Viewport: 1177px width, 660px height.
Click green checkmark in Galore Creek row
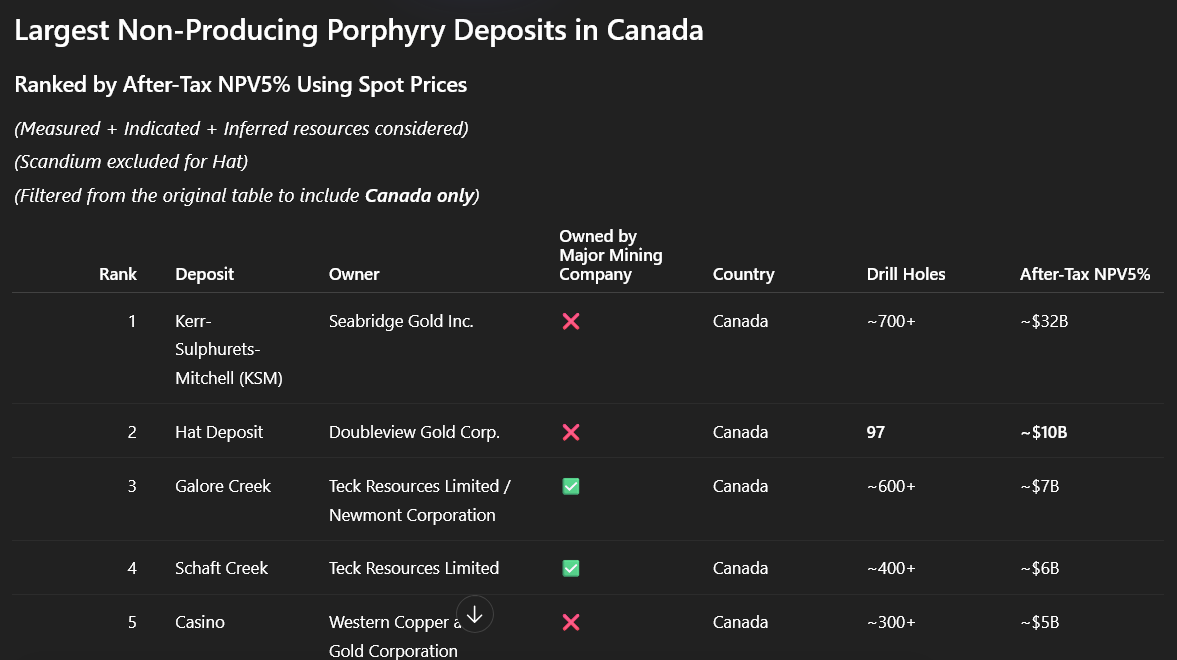pos(571,486)
